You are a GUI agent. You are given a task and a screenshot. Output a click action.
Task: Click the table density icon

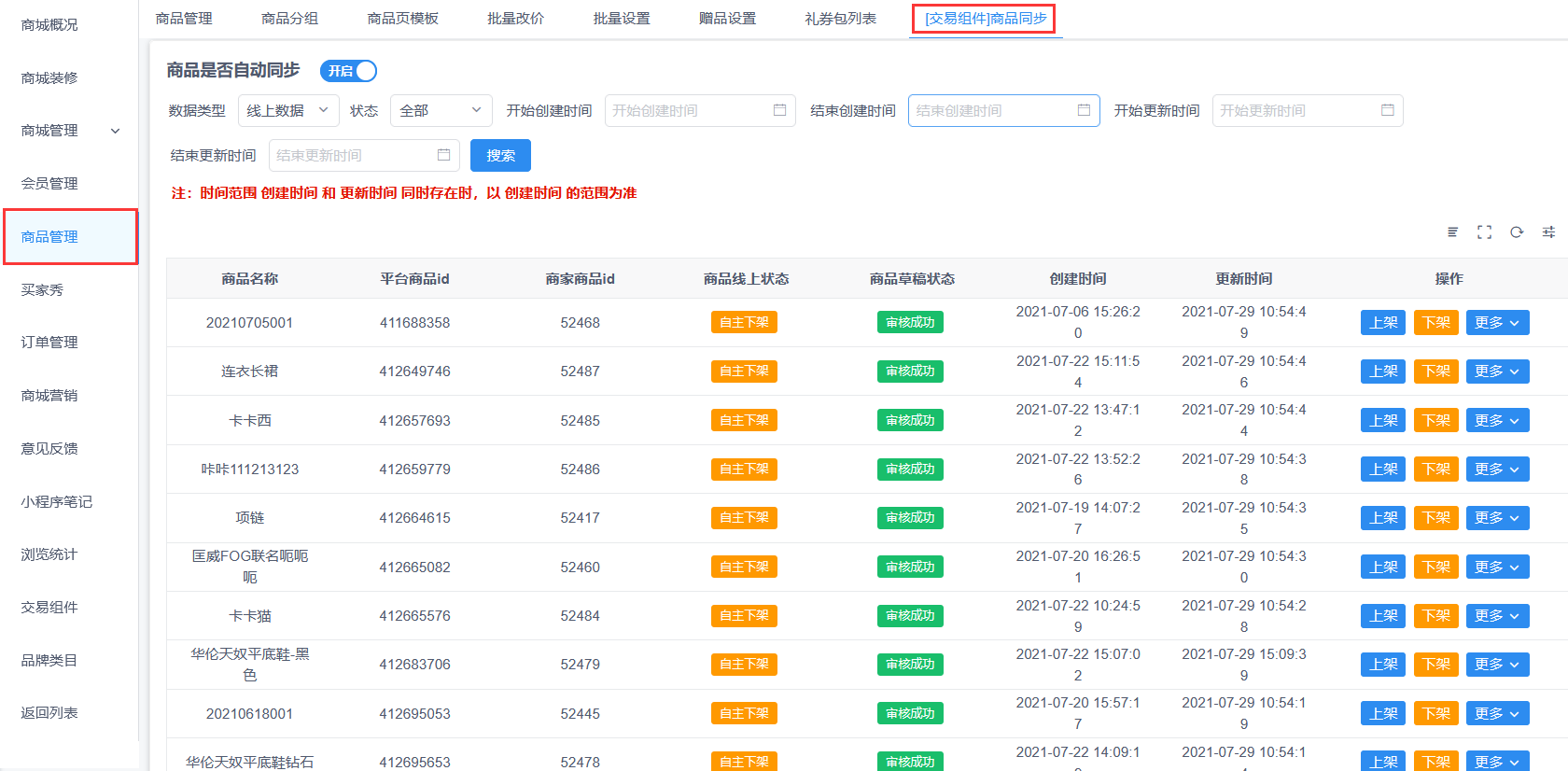click(1452, 231)
